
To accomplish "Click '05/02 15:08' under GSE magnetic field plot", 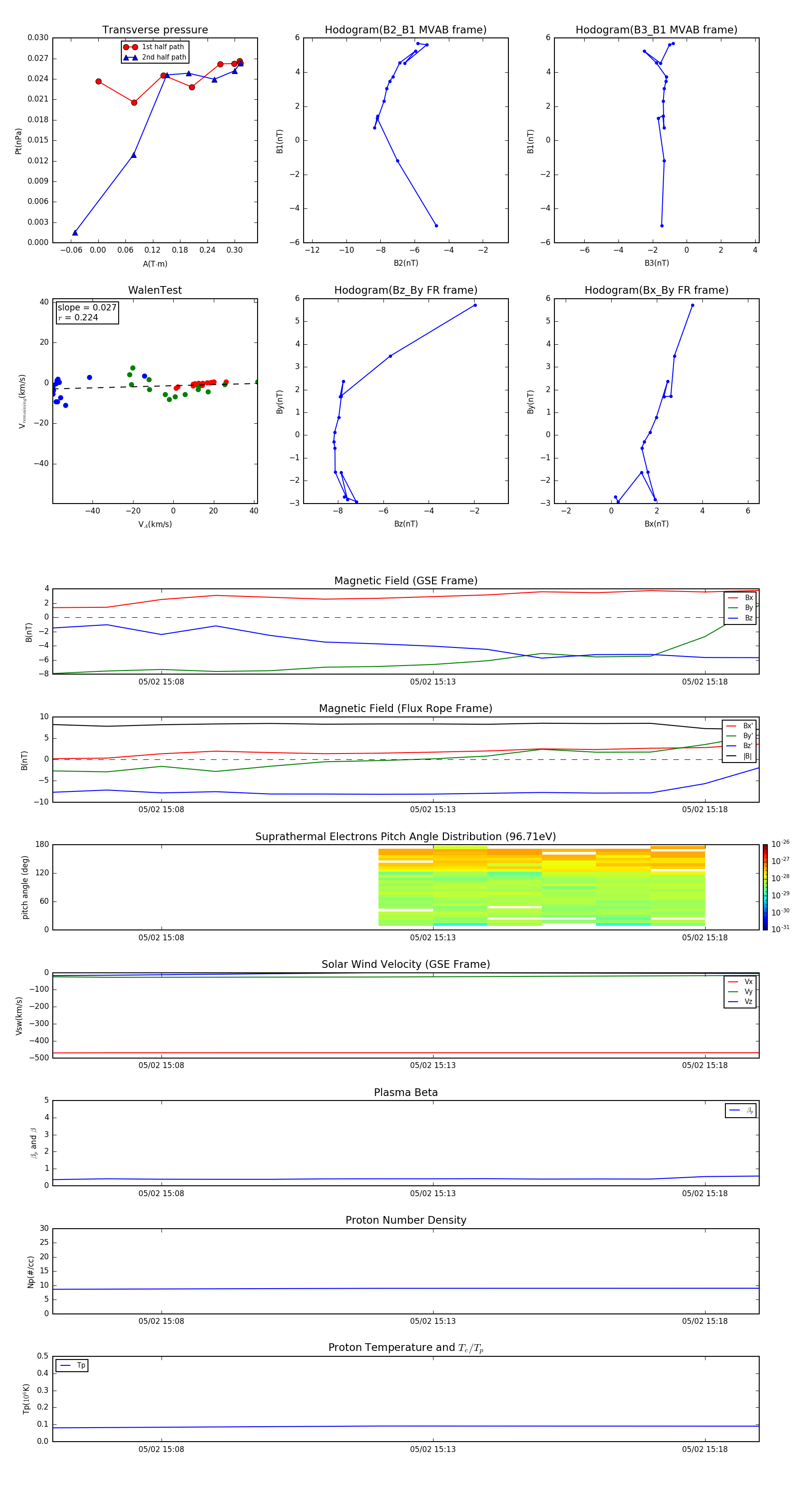I will (x=161, y=681).
